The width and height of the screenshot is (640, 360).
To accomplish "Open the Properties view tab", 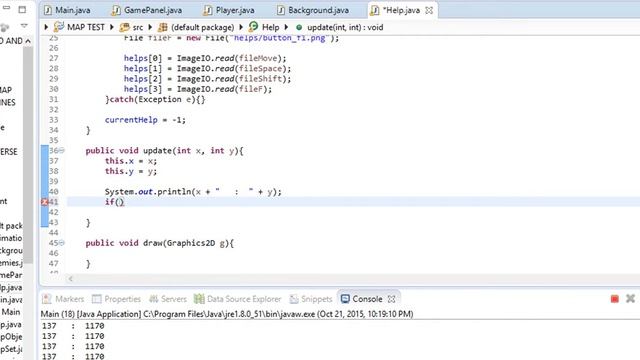I will [x=116, y=299].
